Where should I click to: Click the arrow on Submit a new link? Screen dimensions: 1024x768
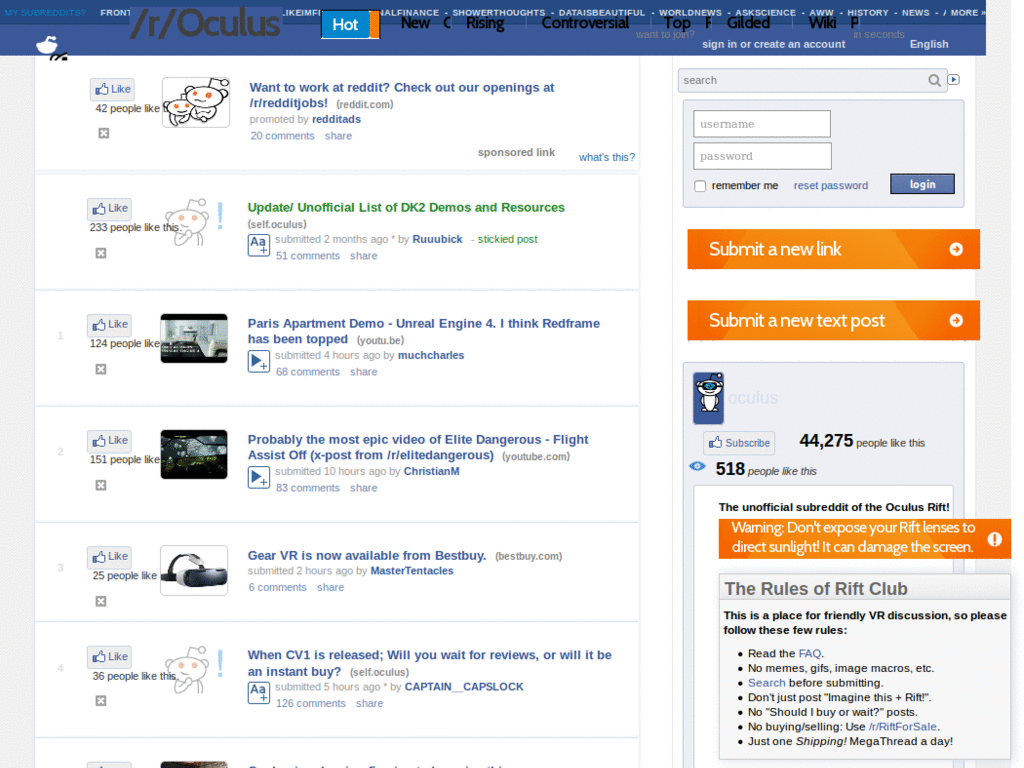coord(956,249)
